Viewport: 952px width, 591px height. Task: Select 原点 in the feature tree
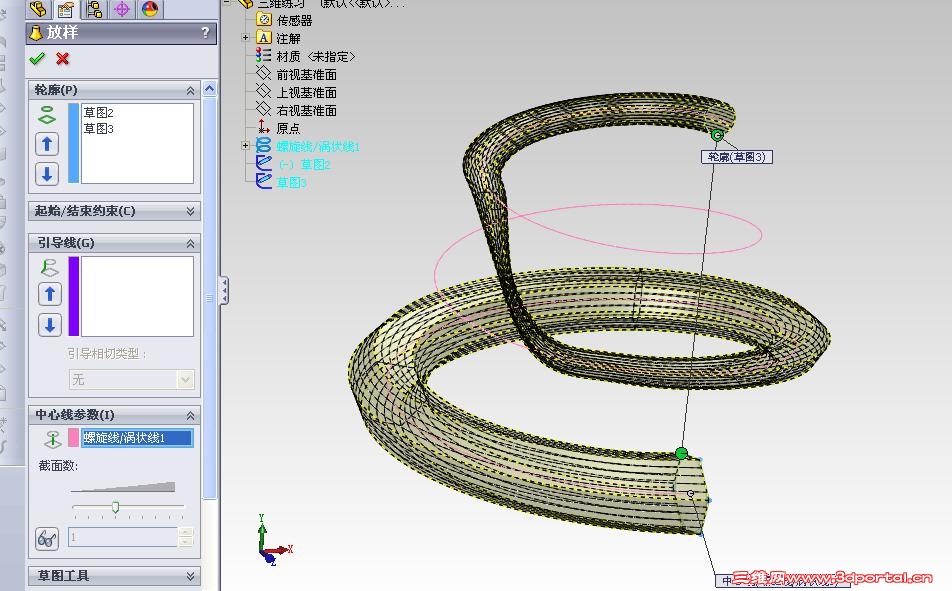(x=288, y=129)
